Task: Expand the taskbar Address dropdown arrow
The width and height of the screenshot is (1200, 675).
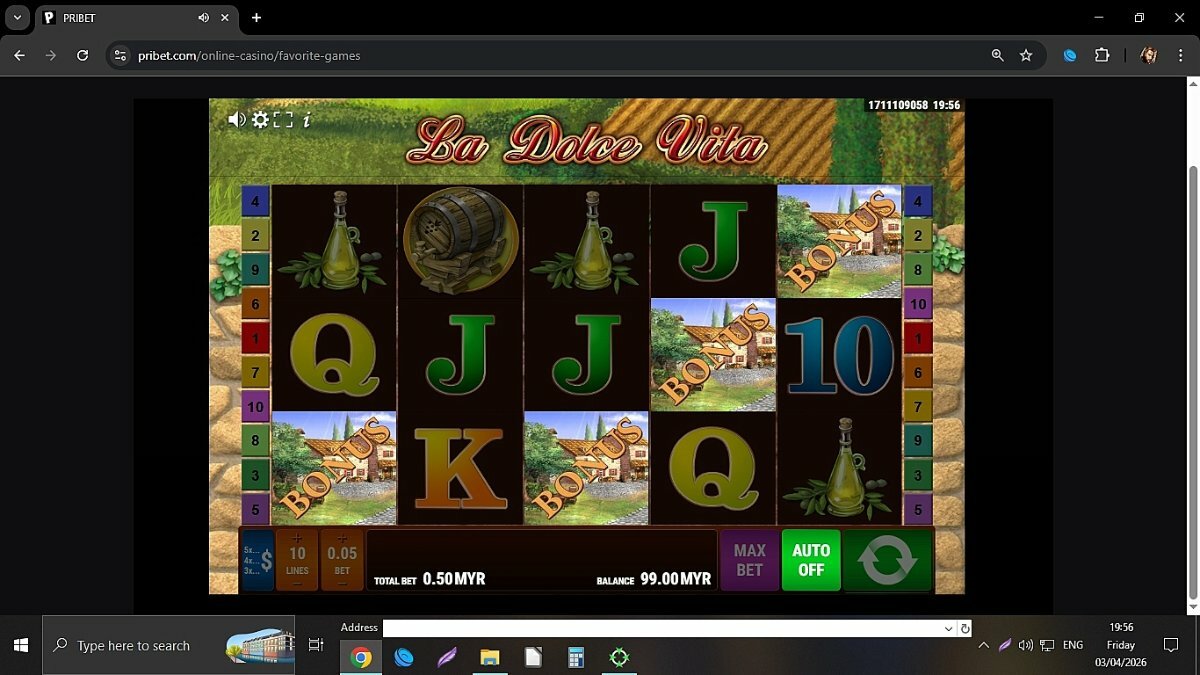Action: pos(948,628)
